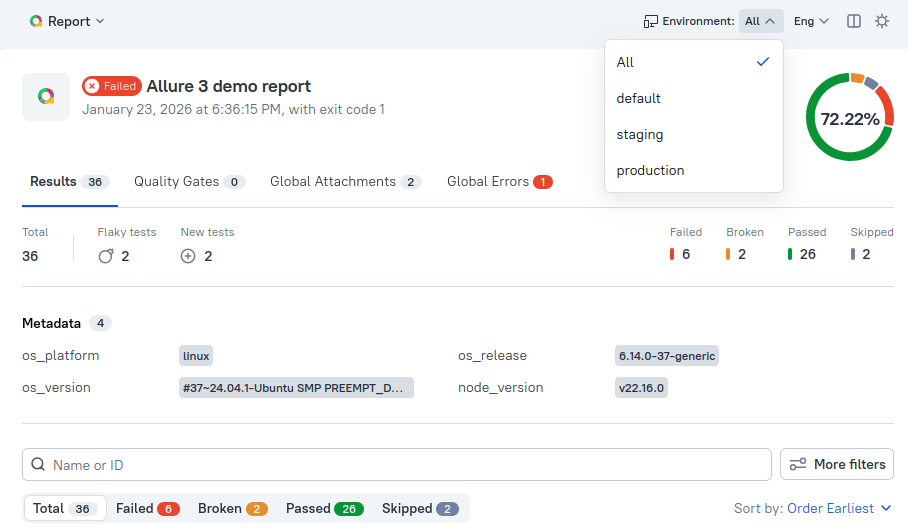The height and width of the screenshot is (531, 908).
Task: Collapse the Environment All dropdown
Action: (x=761, y=21)
